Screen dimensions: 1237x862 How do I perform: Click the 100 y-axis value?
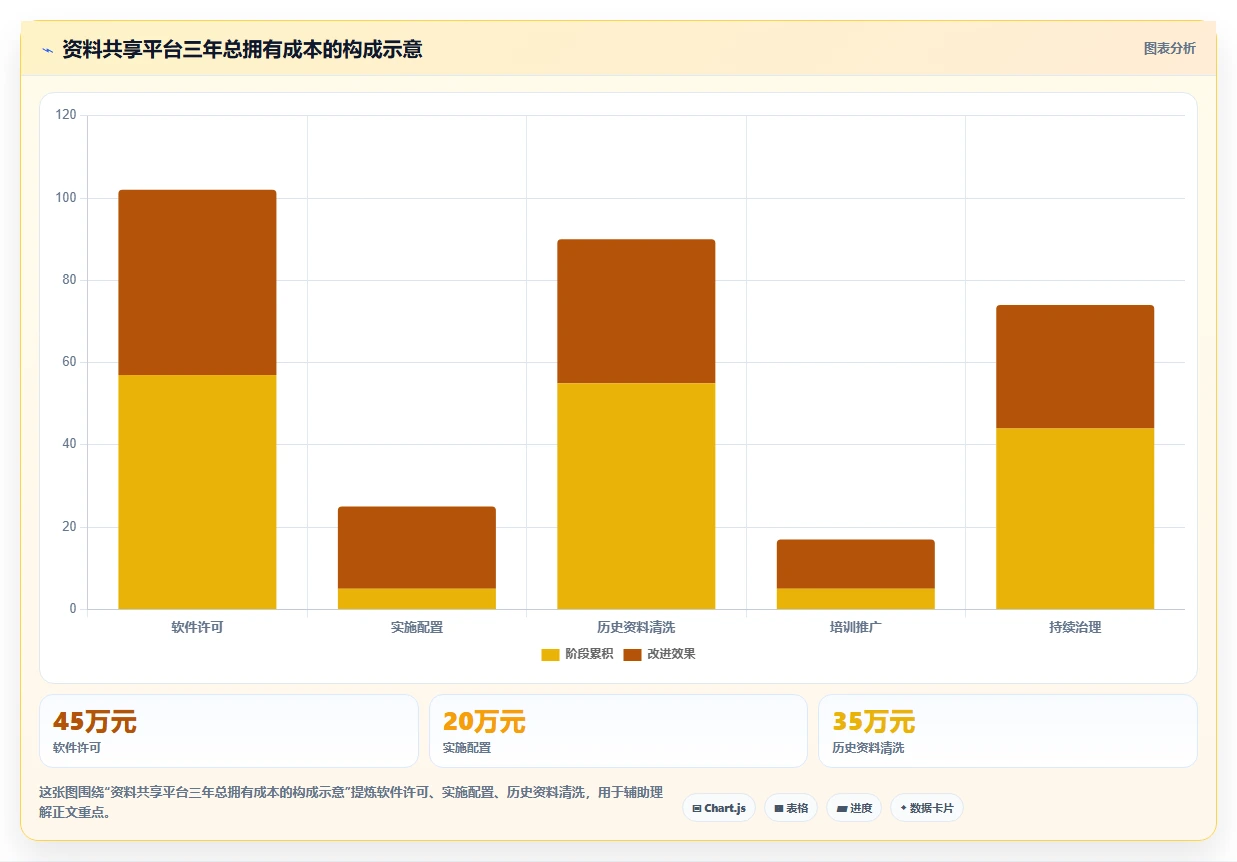click(x=66, y=198)
